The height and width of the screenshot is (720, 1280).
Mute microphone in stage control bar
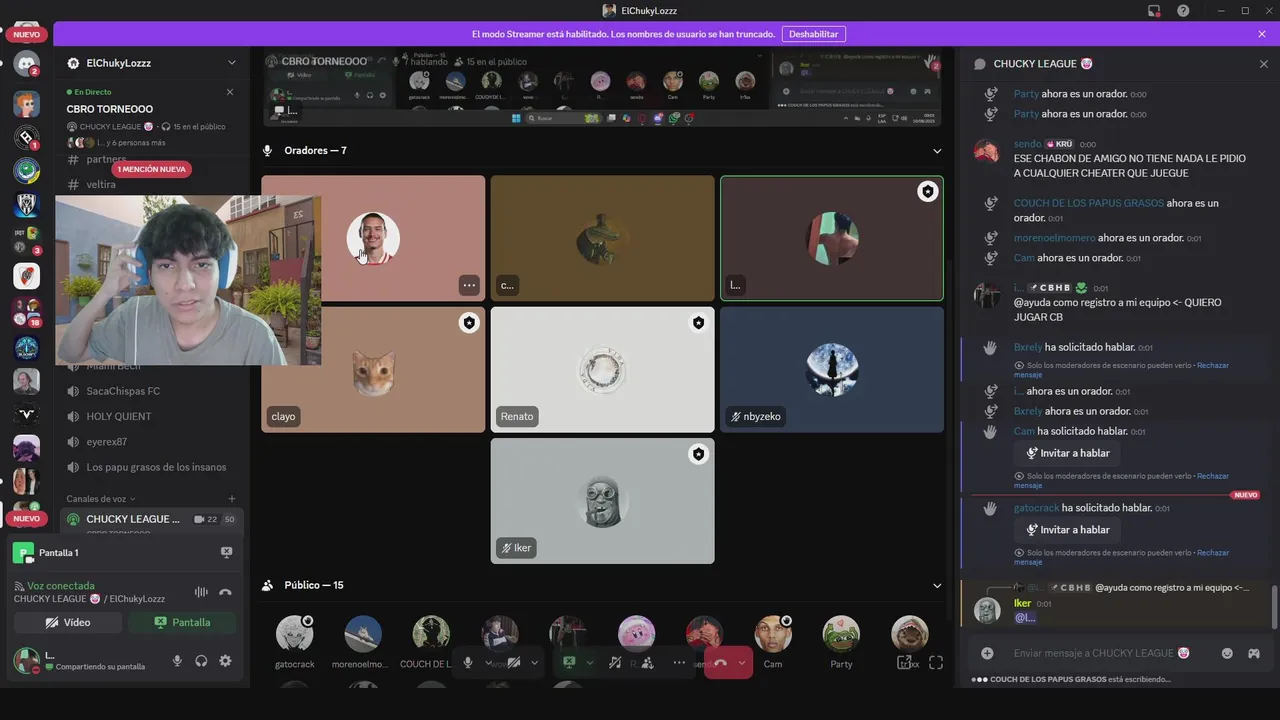pyautogui.click(x=467, y=662)
